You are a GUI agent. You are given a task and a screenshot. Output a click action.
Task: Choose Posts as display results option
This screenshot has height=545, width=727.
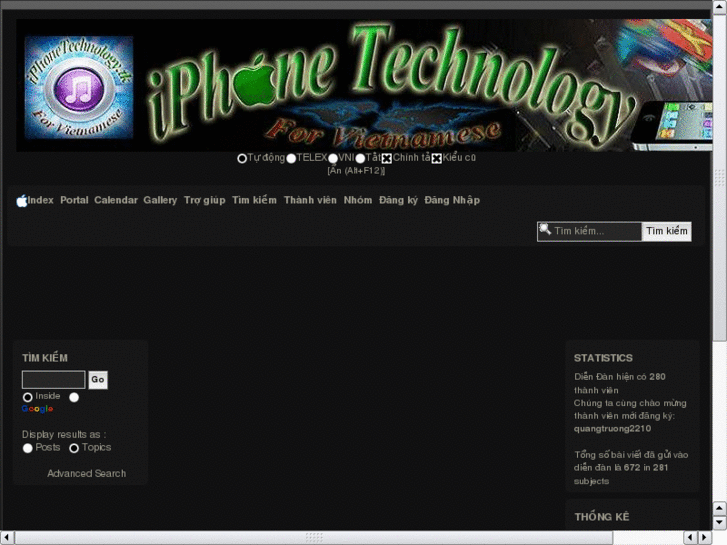(27, 448)
